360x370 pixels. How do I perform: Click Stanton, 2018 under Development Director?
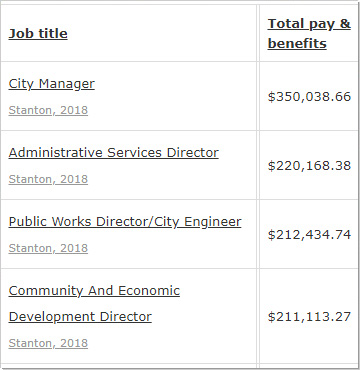click(48, 343)
